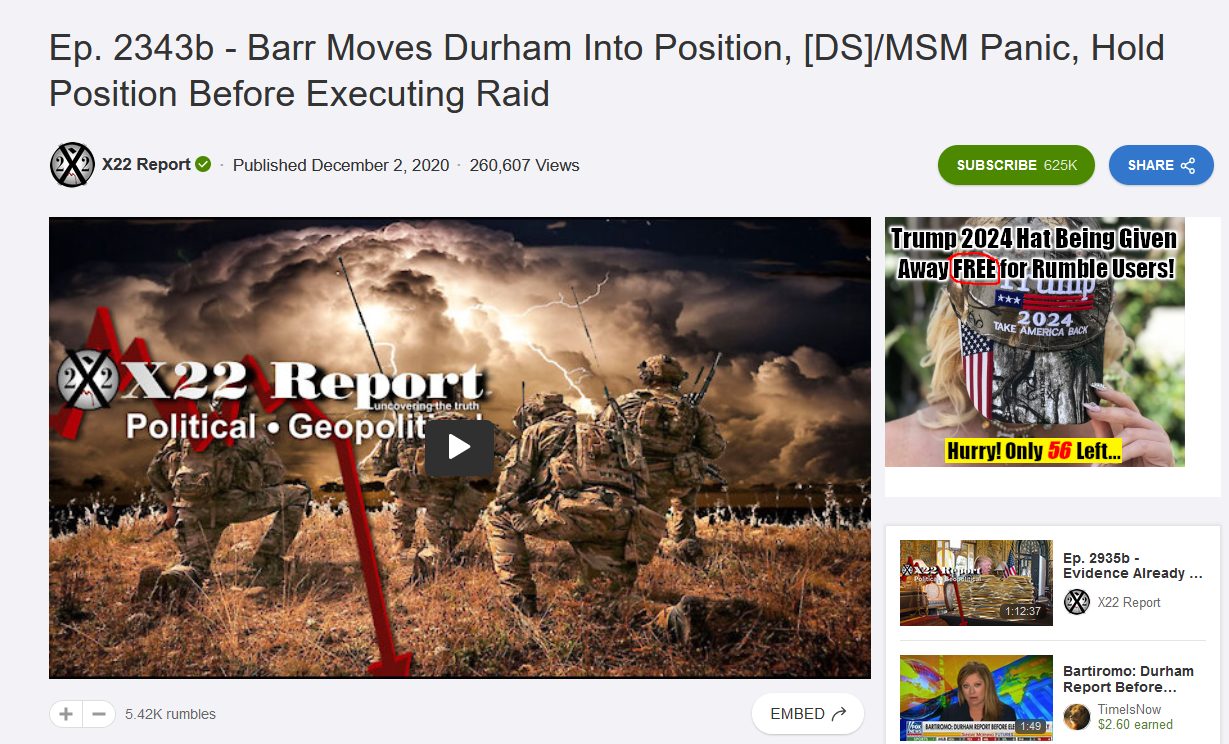Open the Share options
The image size is (1229, 744).
point(1161,165)
